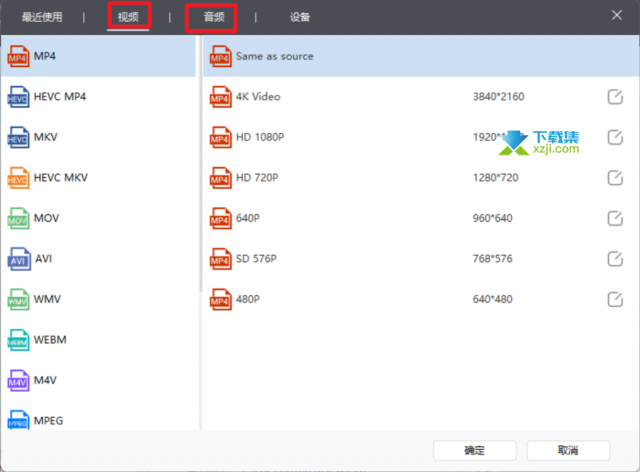Choose the WEBM format icon
Image resolution: width=640 pixels, height=472 pixels.
coord(18,340)
